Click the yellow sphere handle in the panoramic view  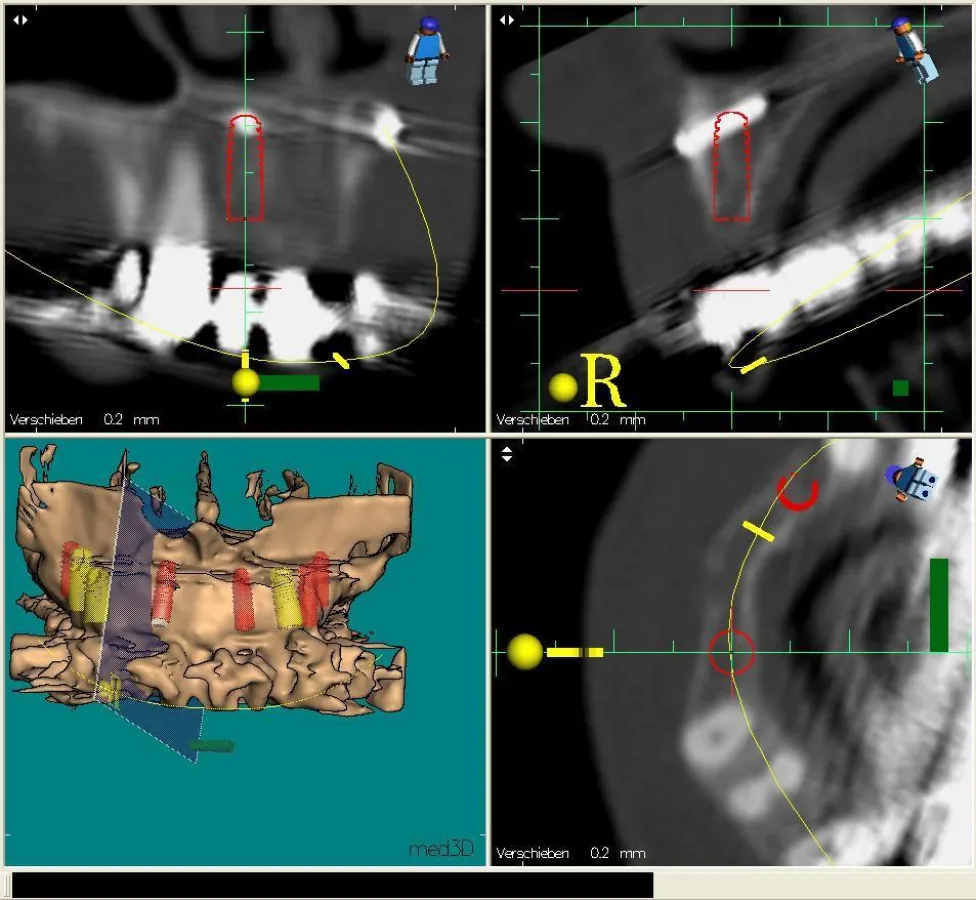245,381
